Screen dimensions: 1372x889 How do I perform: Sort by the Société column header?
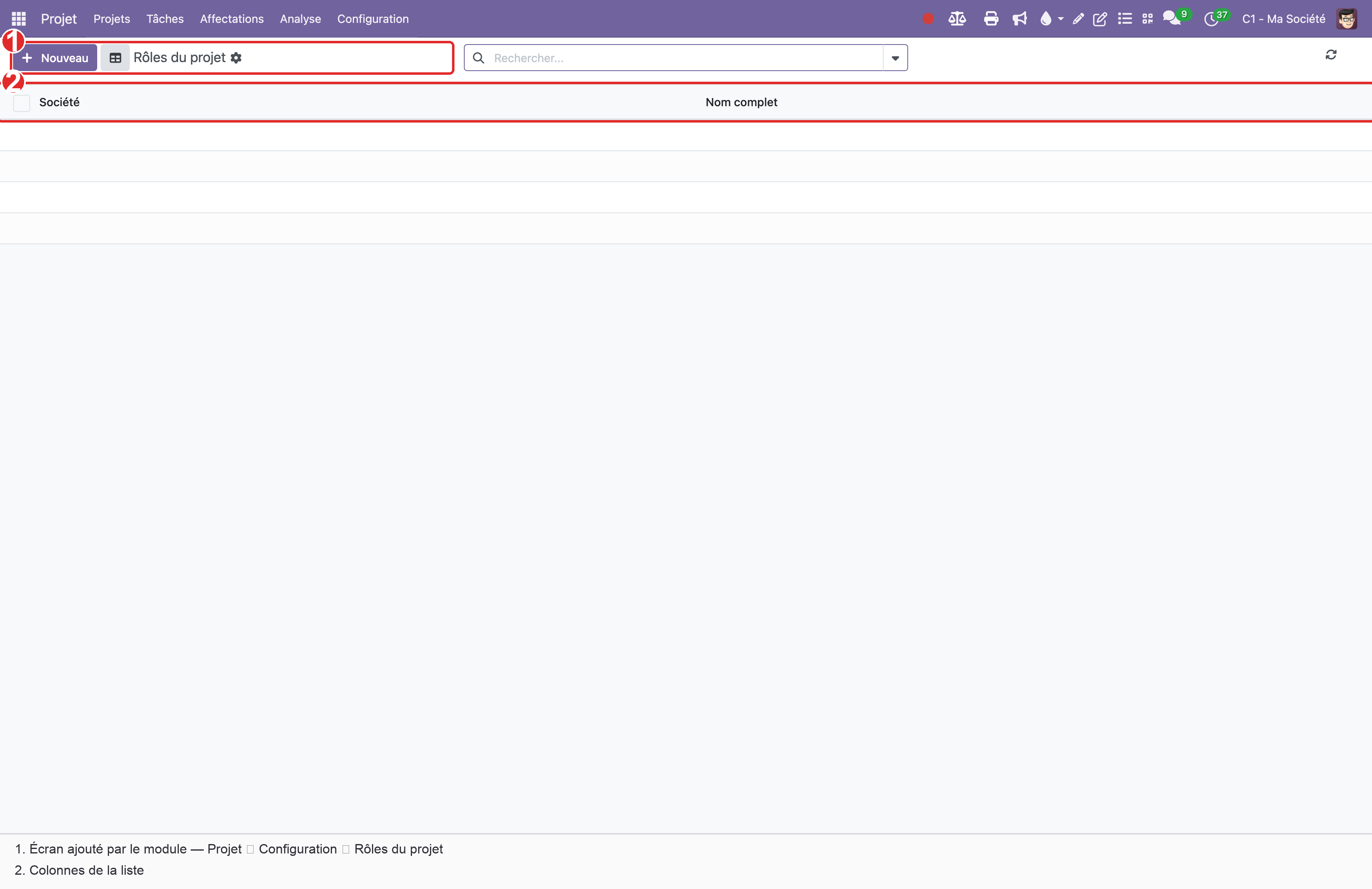pos(59,102)
